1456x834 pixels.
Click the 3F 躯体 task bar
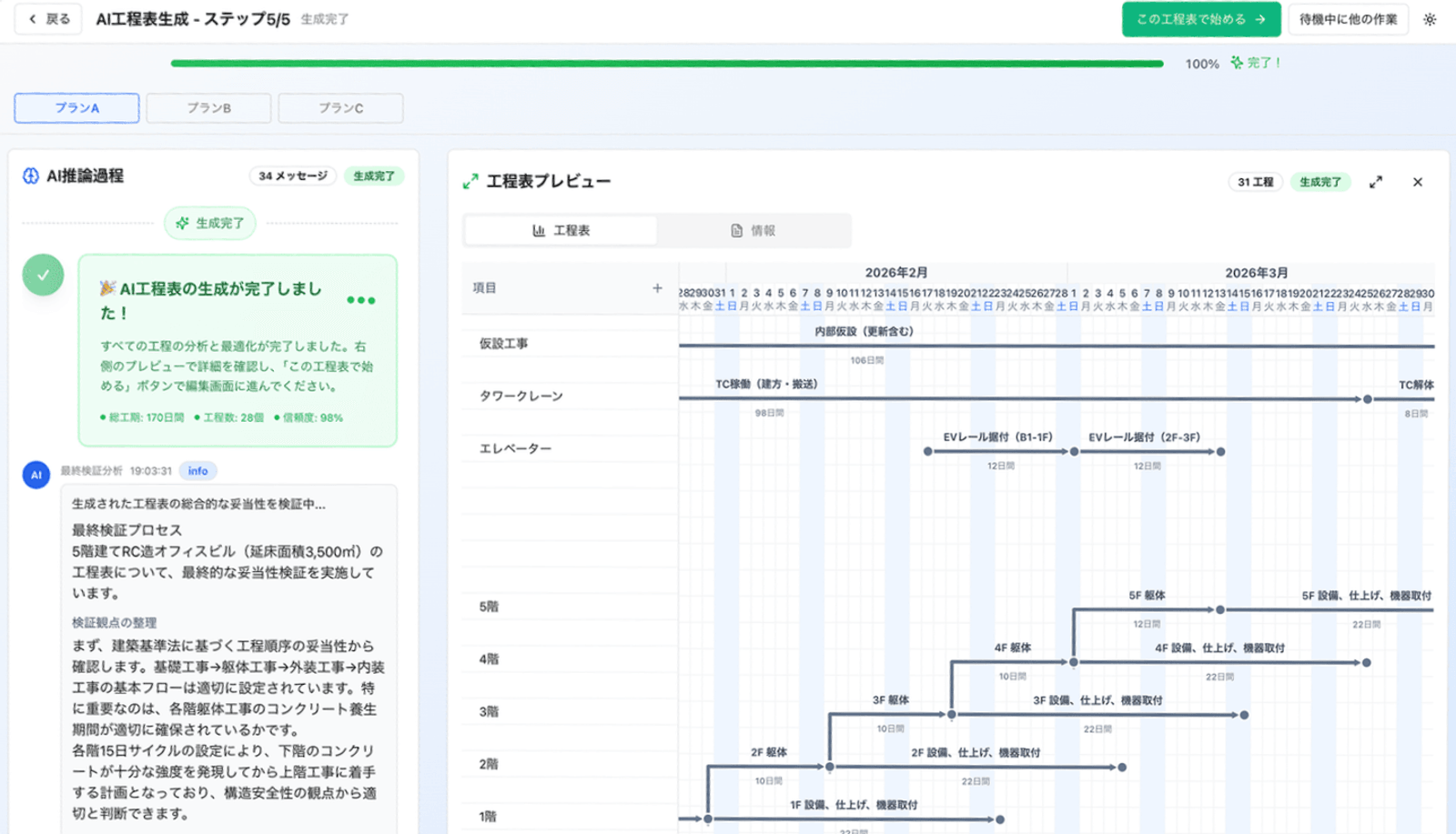click(x=891, y=715)
